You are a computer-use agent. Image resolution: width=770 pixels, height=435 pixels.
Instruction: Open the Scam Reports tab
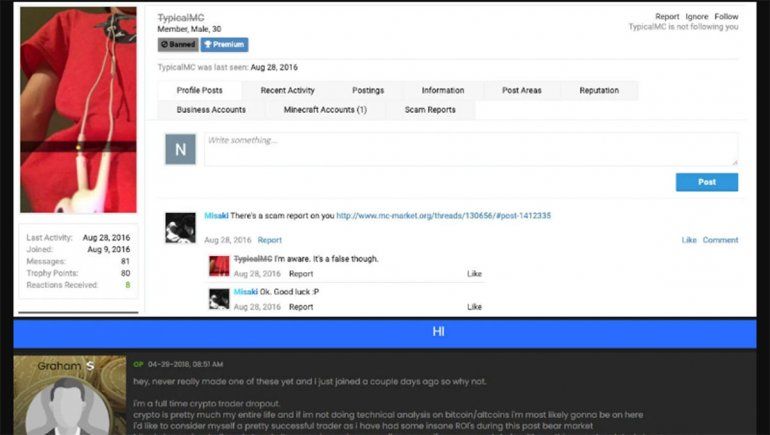click(x=430, y=110)
